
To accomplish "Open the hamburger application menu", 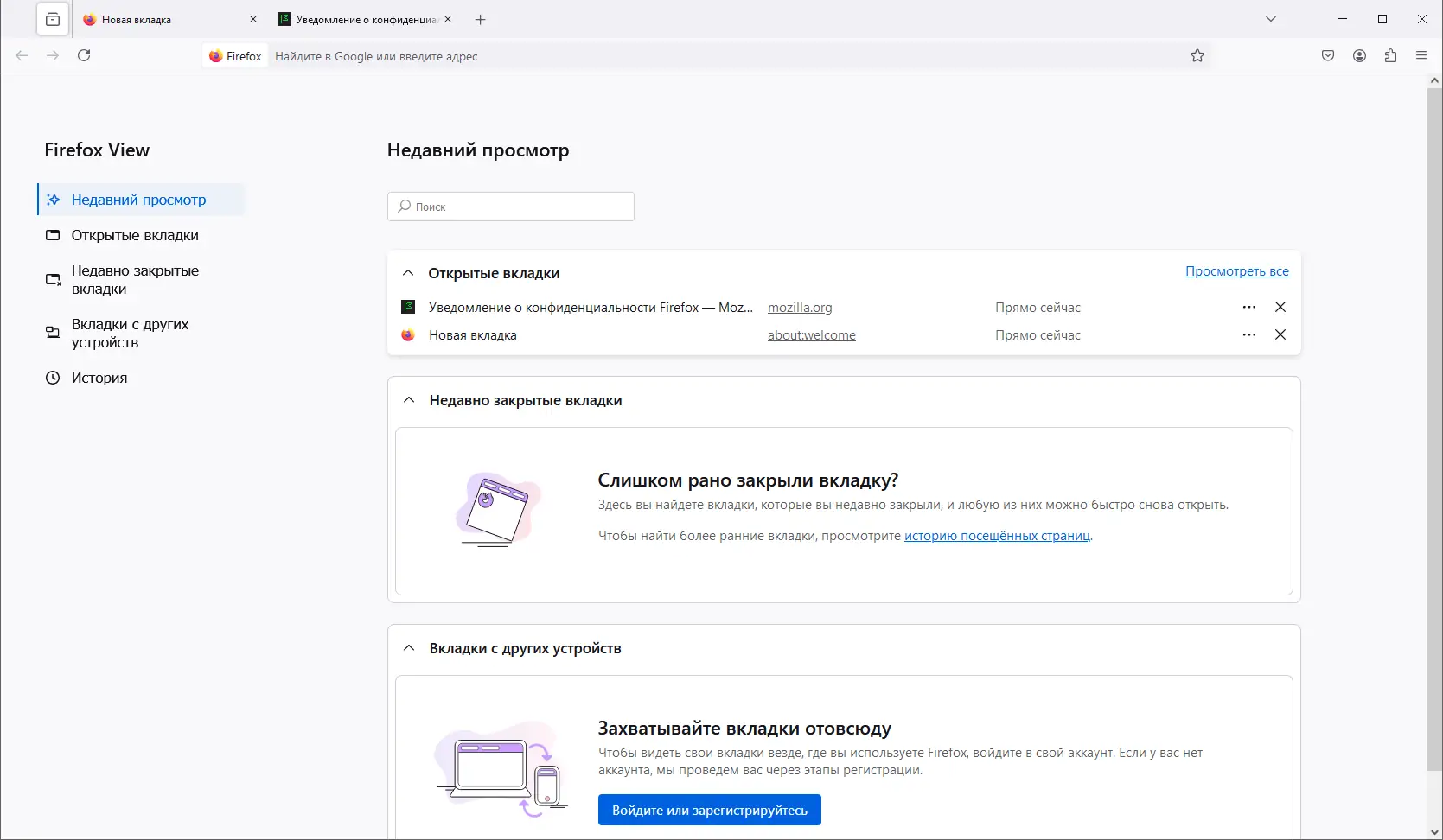I will coord(1421,56).
